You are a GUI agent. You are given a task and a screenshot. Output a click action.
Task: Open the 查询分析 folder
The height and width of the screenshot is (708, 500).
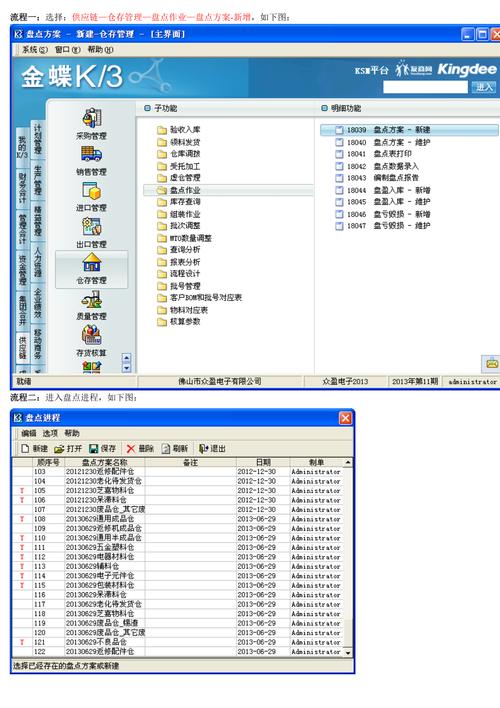coord(179,250)
